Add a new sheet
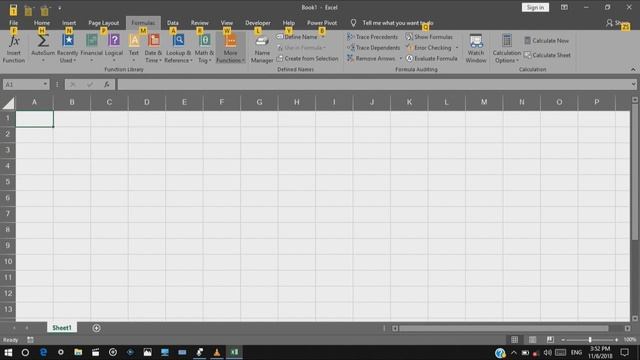 96,328
